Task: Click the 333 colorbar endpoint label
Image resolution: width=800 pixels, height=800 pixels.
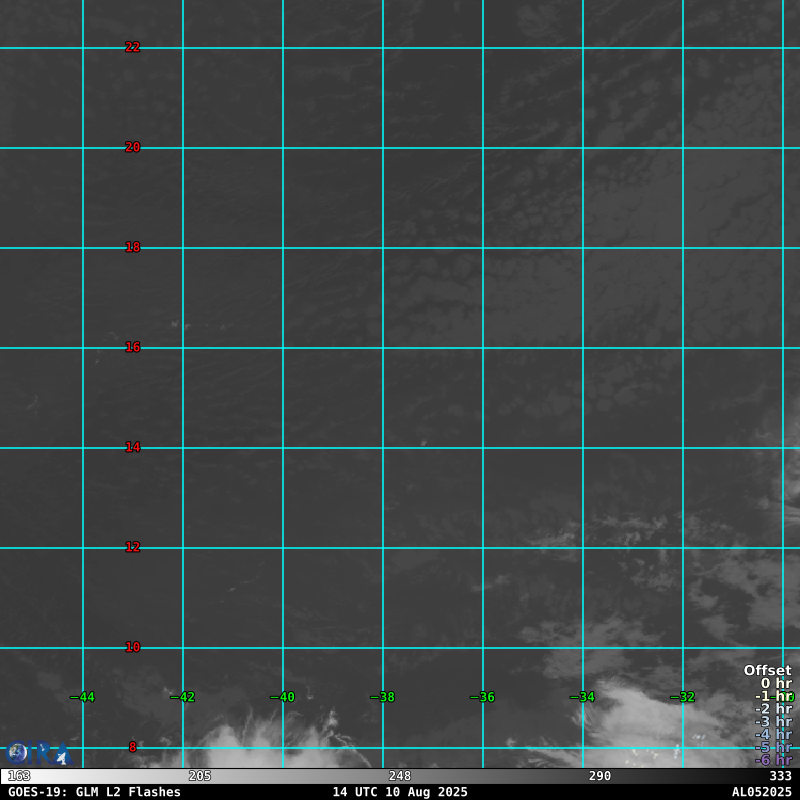Action: tap(780, 776)
